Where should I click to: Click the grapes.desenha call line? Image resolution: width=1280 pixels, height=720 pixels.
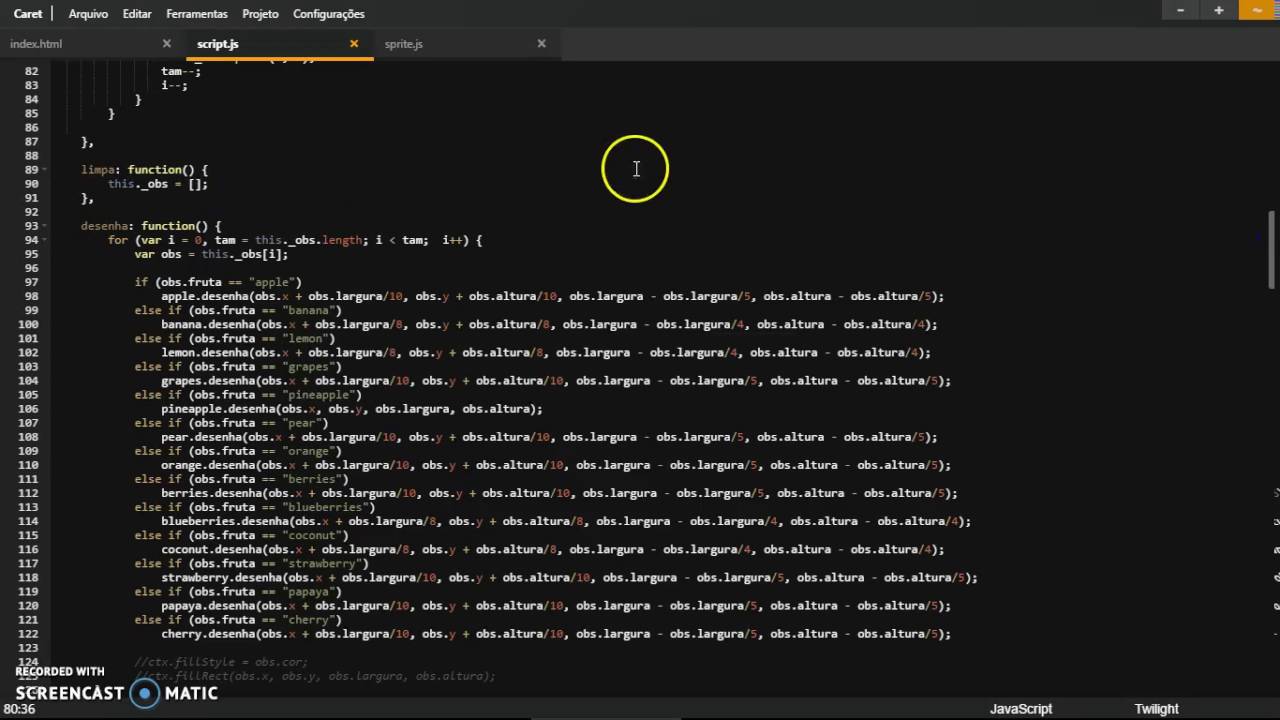click(x=556, y=380)
